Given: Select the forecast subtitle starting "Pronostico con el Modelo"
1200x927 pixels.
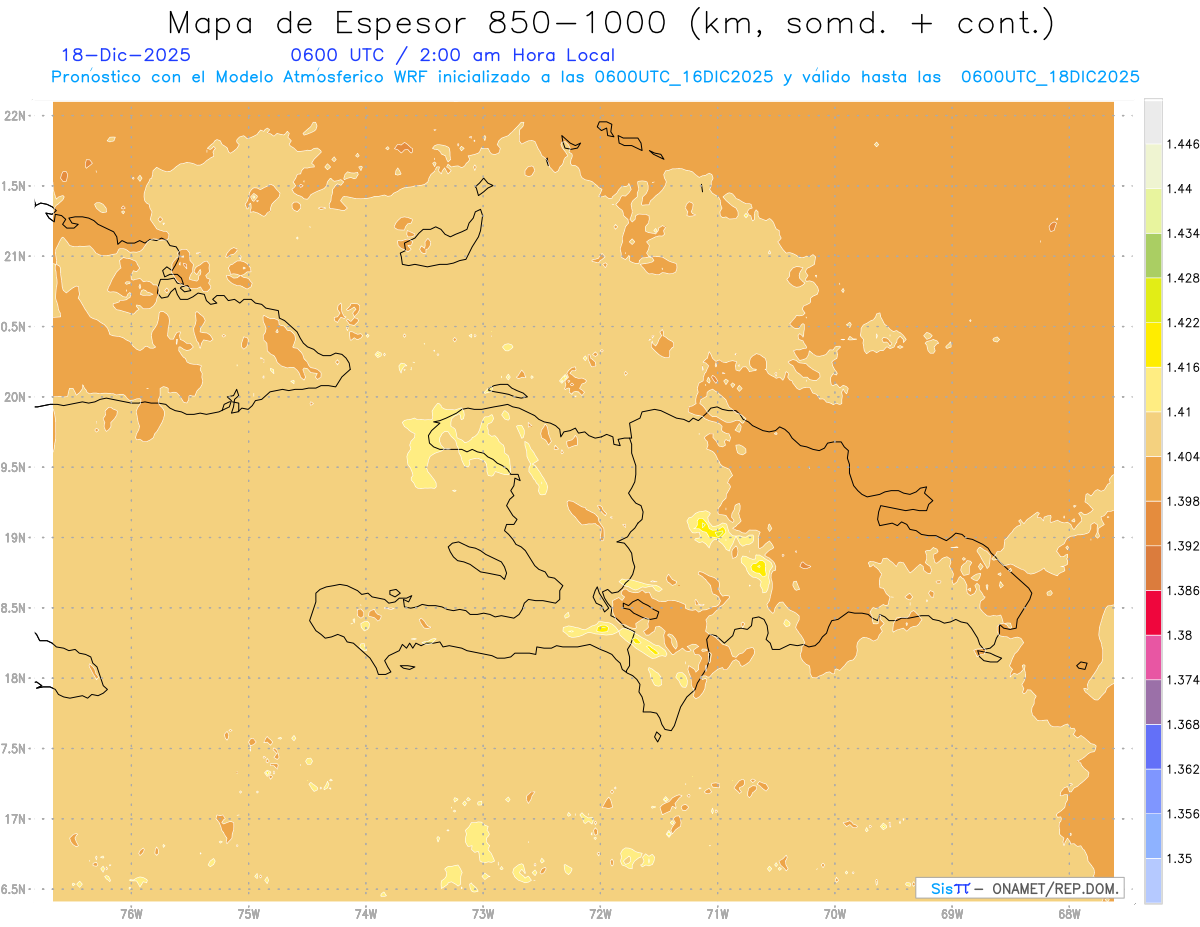Looking at the screenshot, I should (x=595, y=77).
